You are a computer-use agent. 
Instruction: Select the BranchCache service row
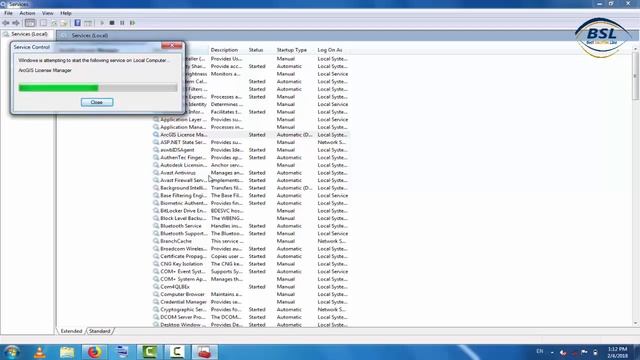click(x=251, y=241)
